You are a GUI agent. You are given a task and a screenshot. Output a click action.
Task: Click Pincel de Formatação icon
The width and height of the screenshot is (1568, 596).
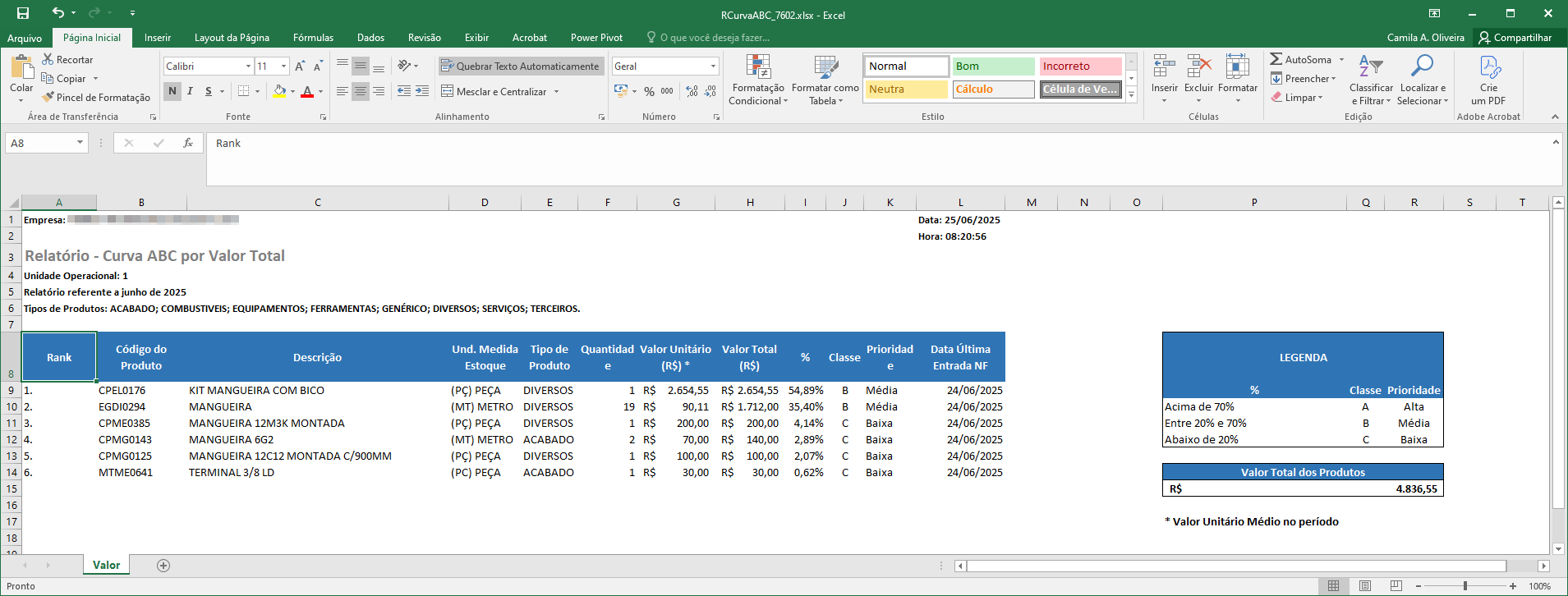[48, 97]
